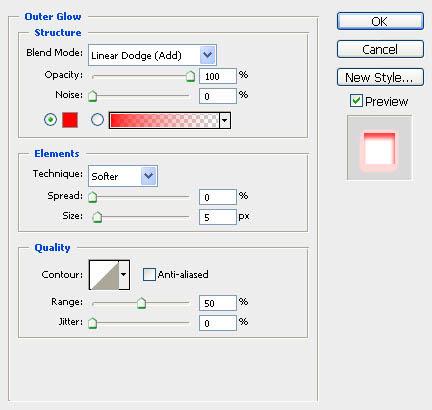Uncheck the Preview checkbox
This screenshot has height=410, width=432.
click(356, 100)
